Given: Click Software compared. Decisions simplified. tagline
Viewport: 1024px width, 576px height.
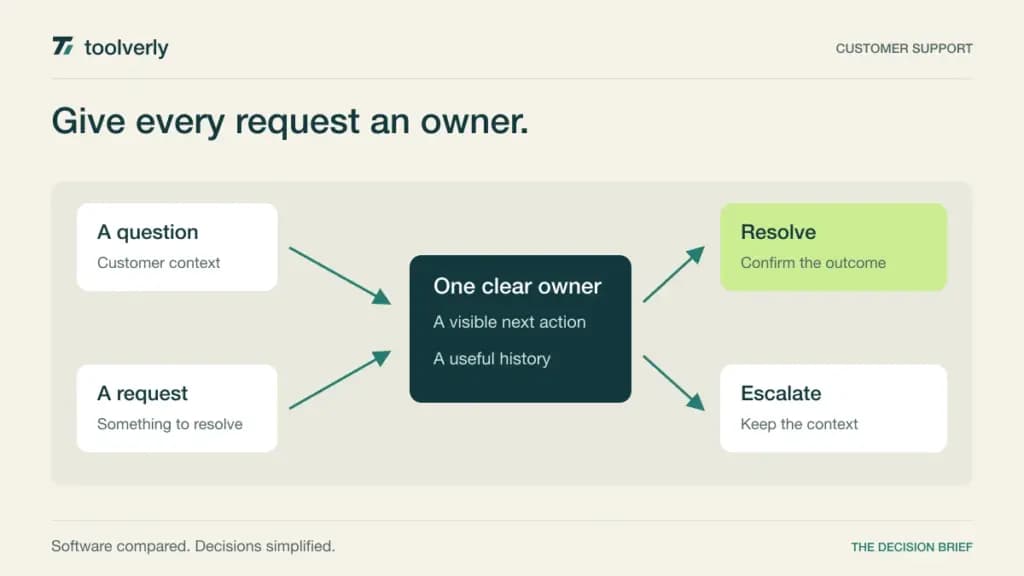Looking at the screenshot, I should 193,546.
